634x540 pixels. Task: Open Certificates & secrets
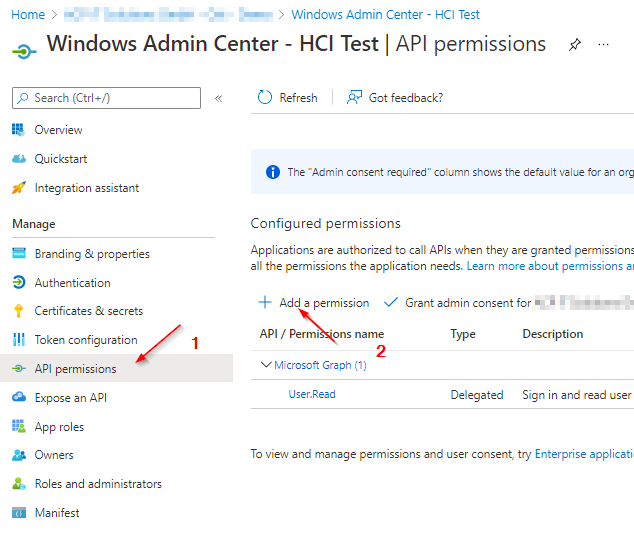pyautogui.click(x=89, y=311)
